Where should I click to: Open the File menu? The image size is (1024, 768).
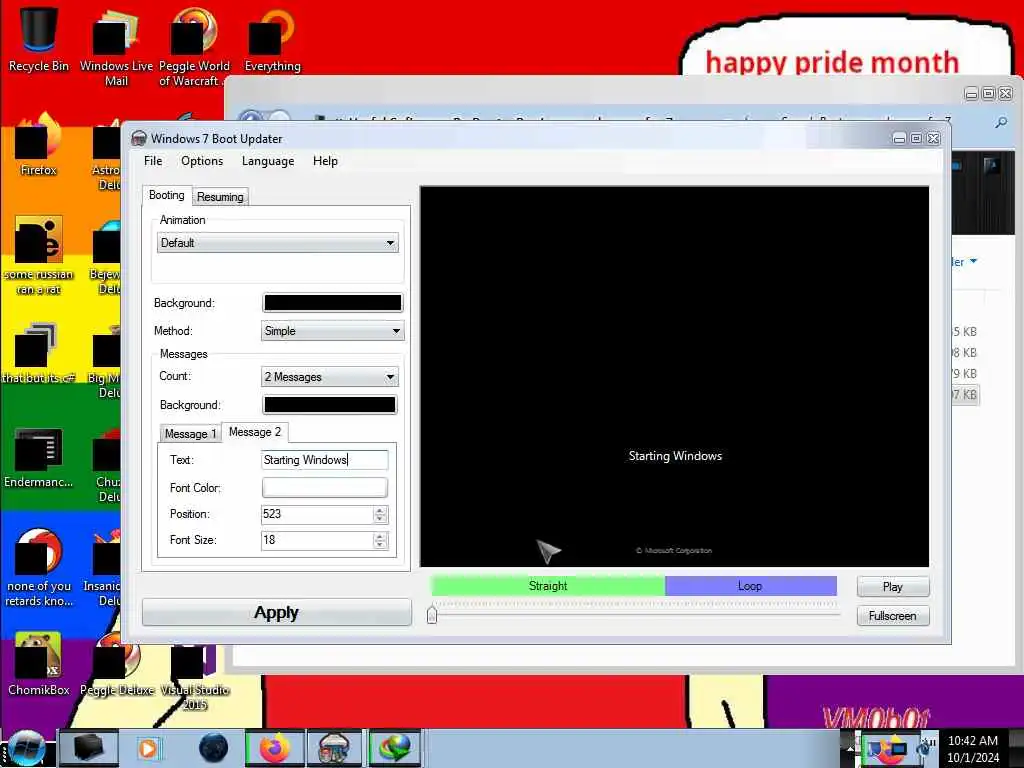click(153, 161)
